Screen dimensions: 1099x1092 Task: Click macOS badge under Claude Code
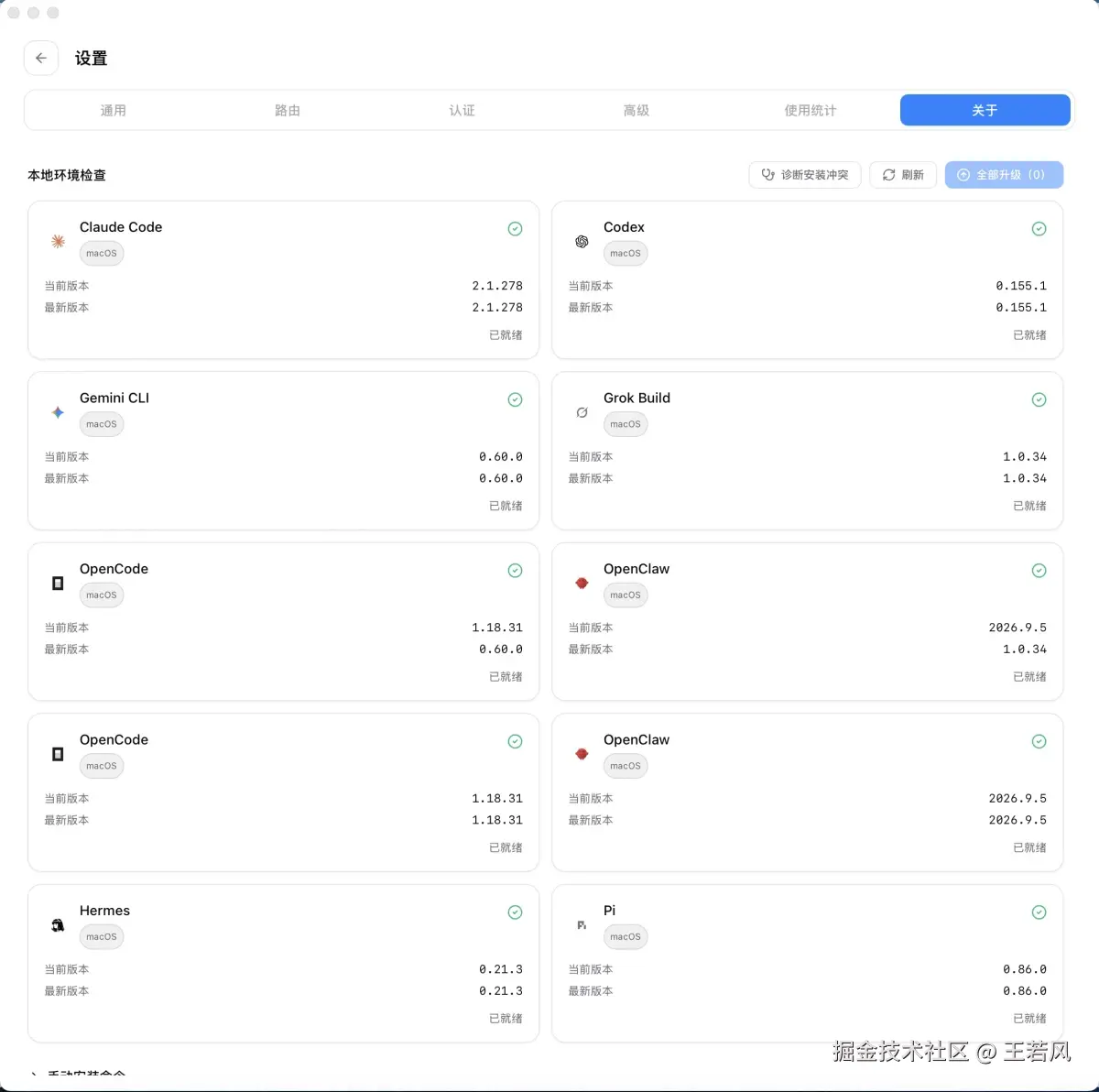click(x=102, y=254)
